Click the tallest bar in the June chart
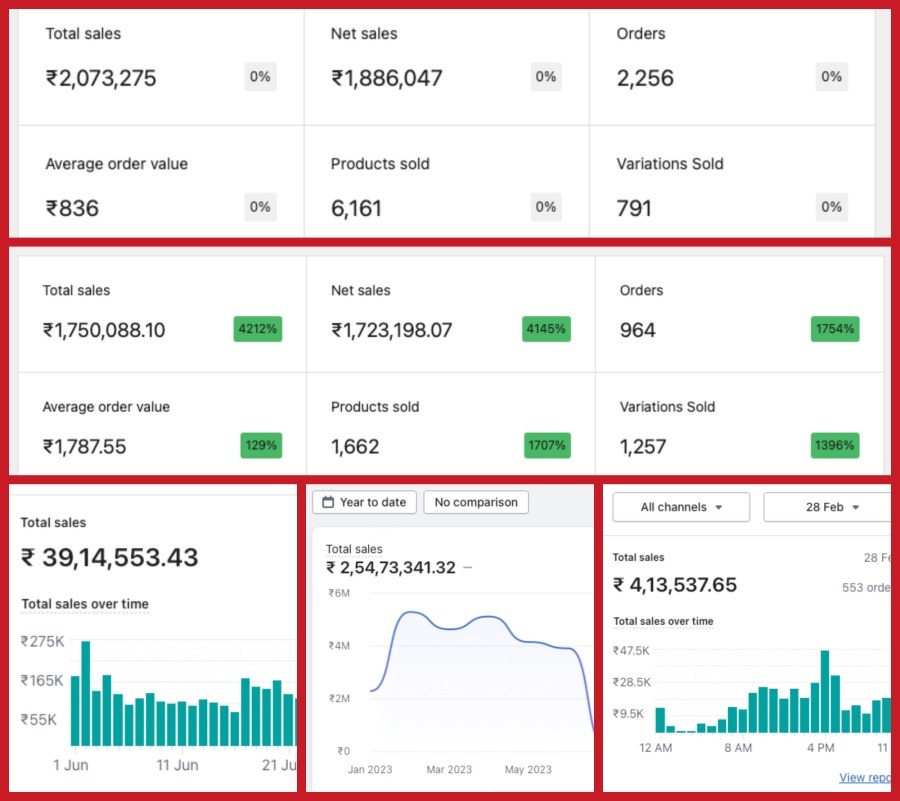This screenshot has height=801, width=900. 86,693
